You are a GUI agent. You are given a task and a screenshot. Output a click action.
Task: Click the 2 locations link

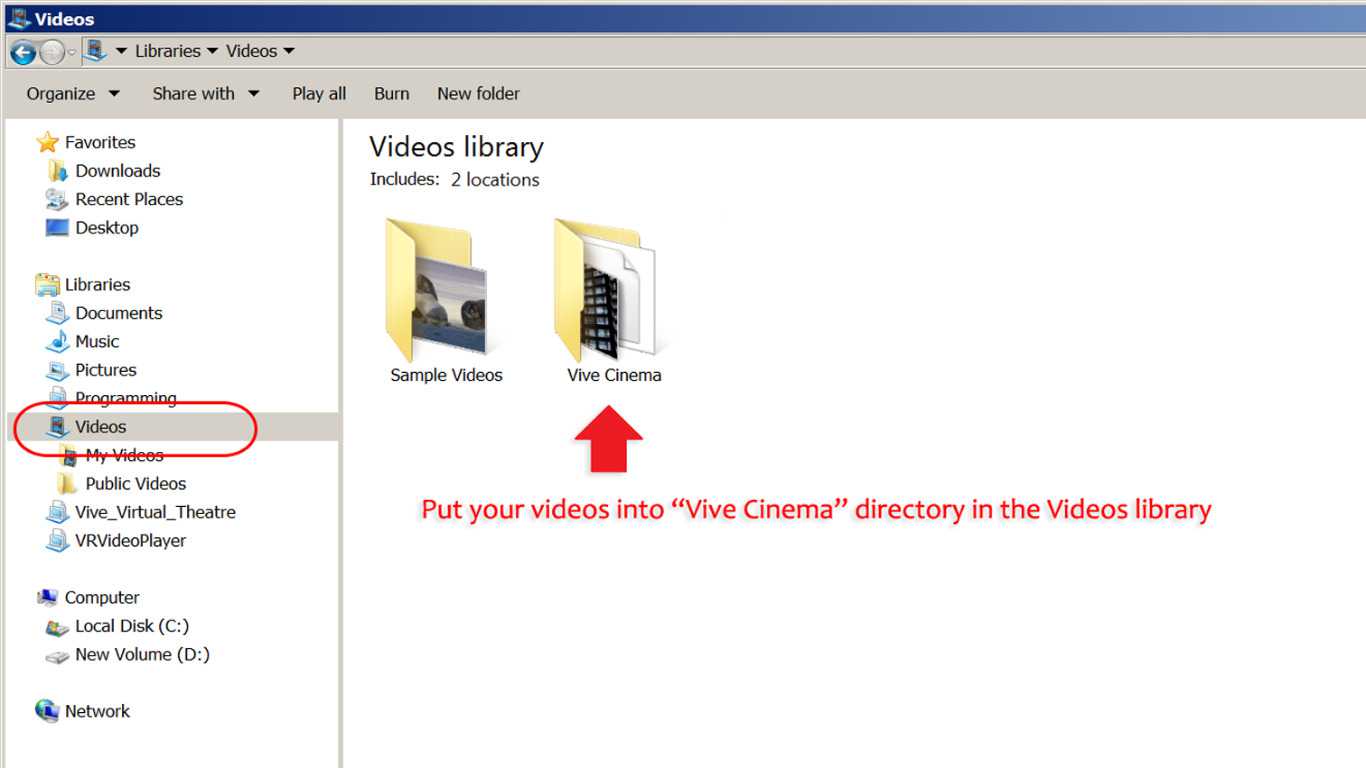tap(495, 180)
